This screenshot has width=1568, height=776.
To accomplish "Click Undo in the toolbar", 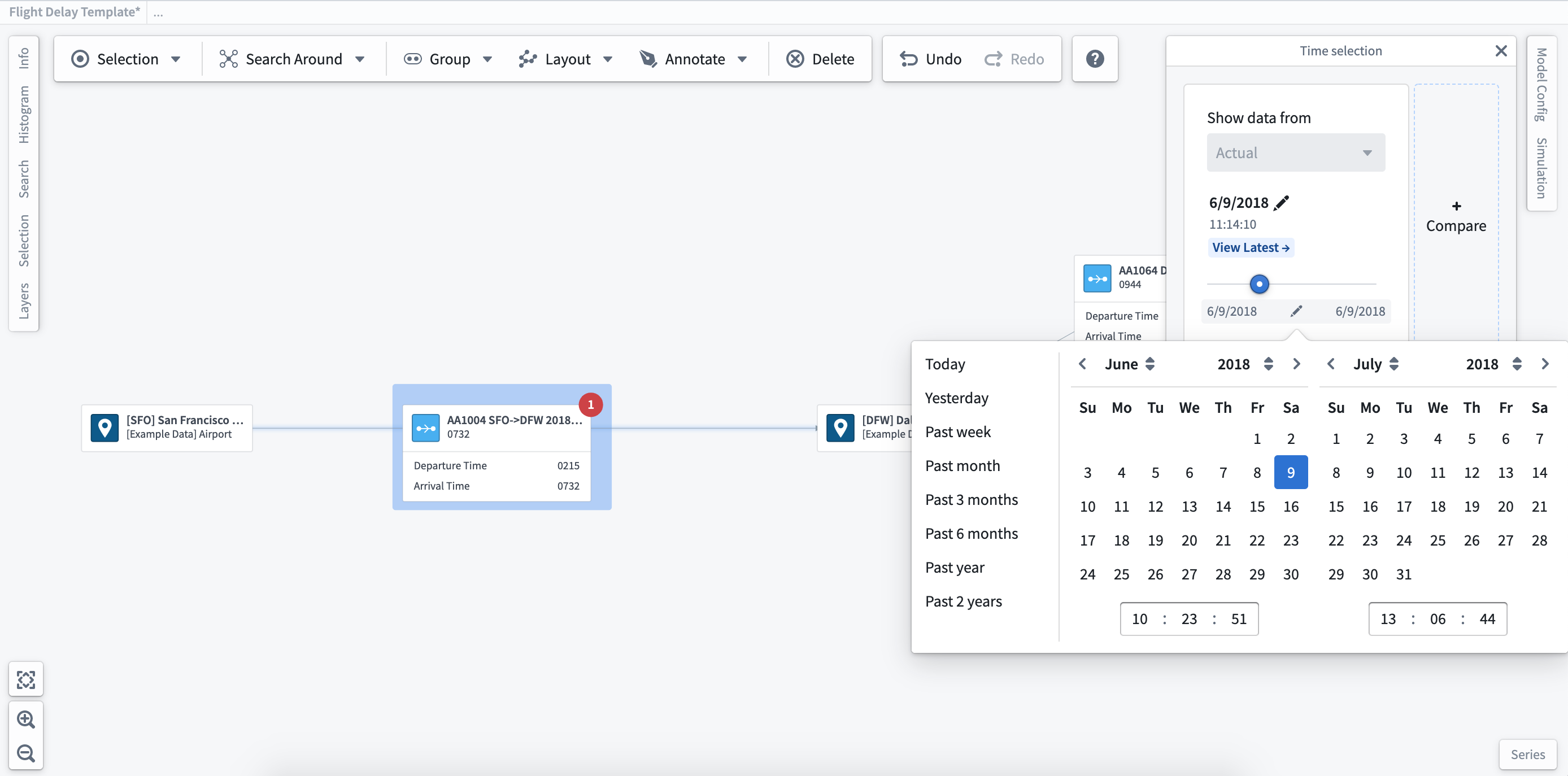I will [931, 59].
